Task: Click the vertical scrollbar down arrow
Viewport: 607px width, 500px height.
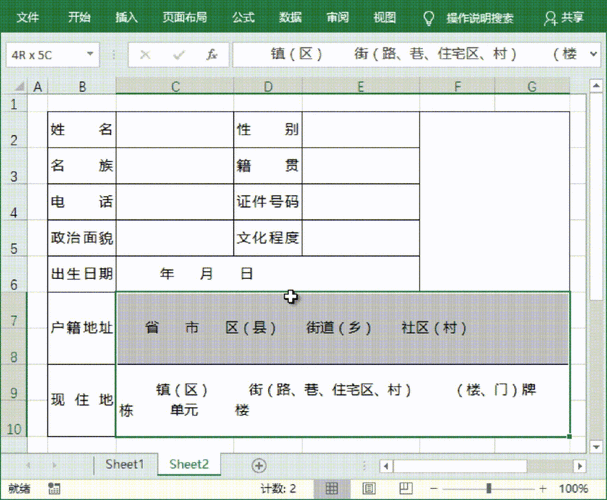Action: click(x=596, y=447)
